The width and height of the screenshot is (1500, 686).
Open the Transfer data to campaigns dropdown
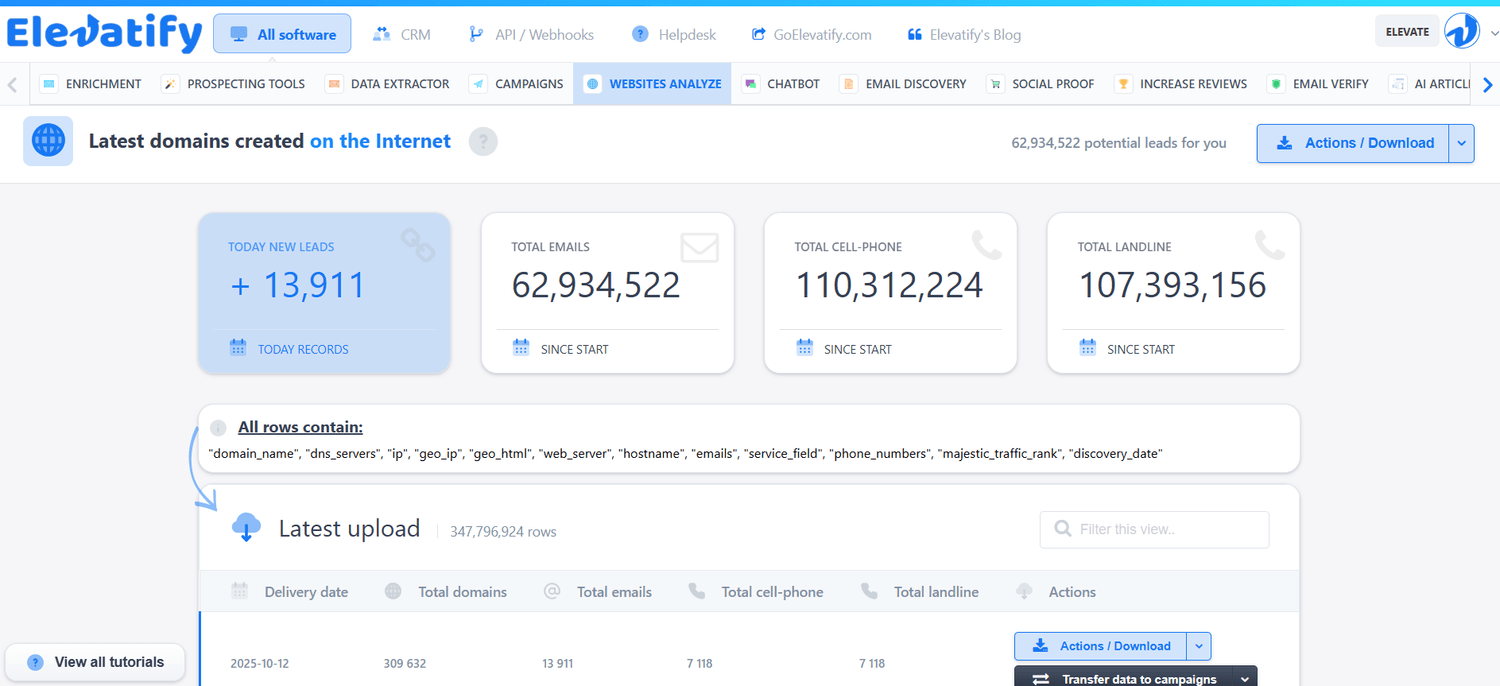1244,679
